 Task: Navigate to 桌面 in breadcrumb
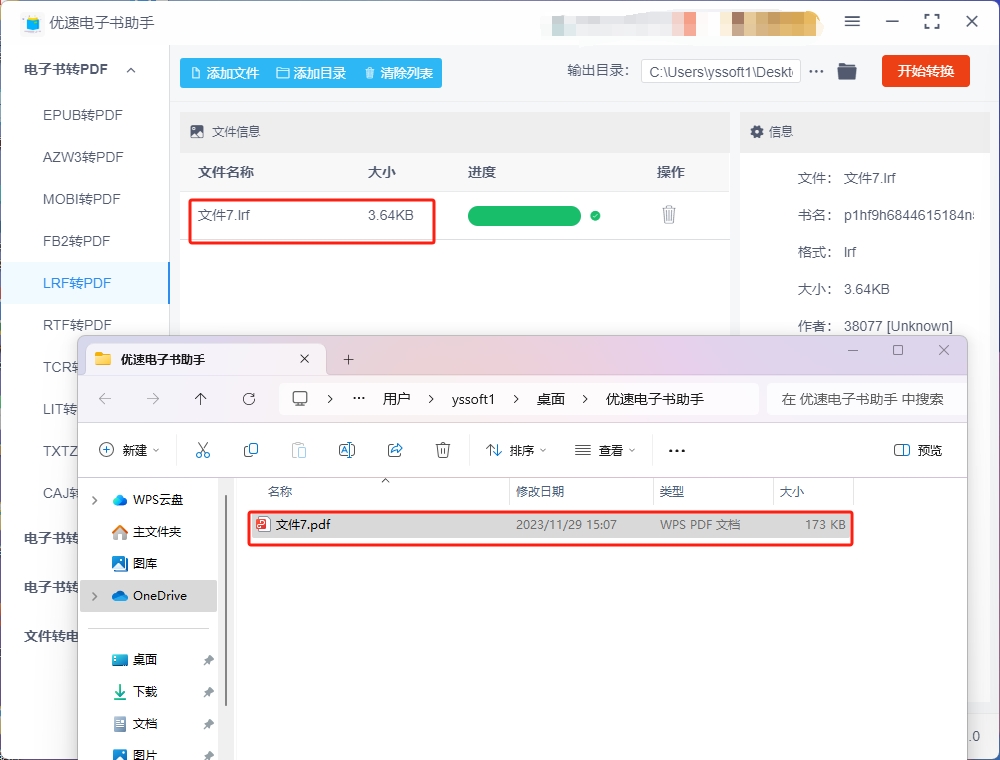tap(550, 399)
